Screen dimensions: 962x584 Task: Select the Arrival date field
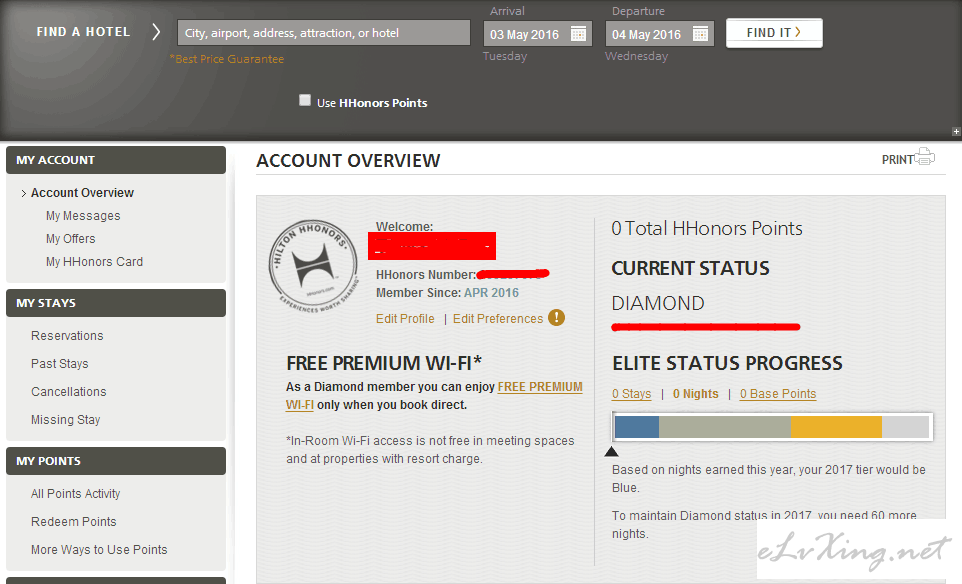tap(537, 34)
